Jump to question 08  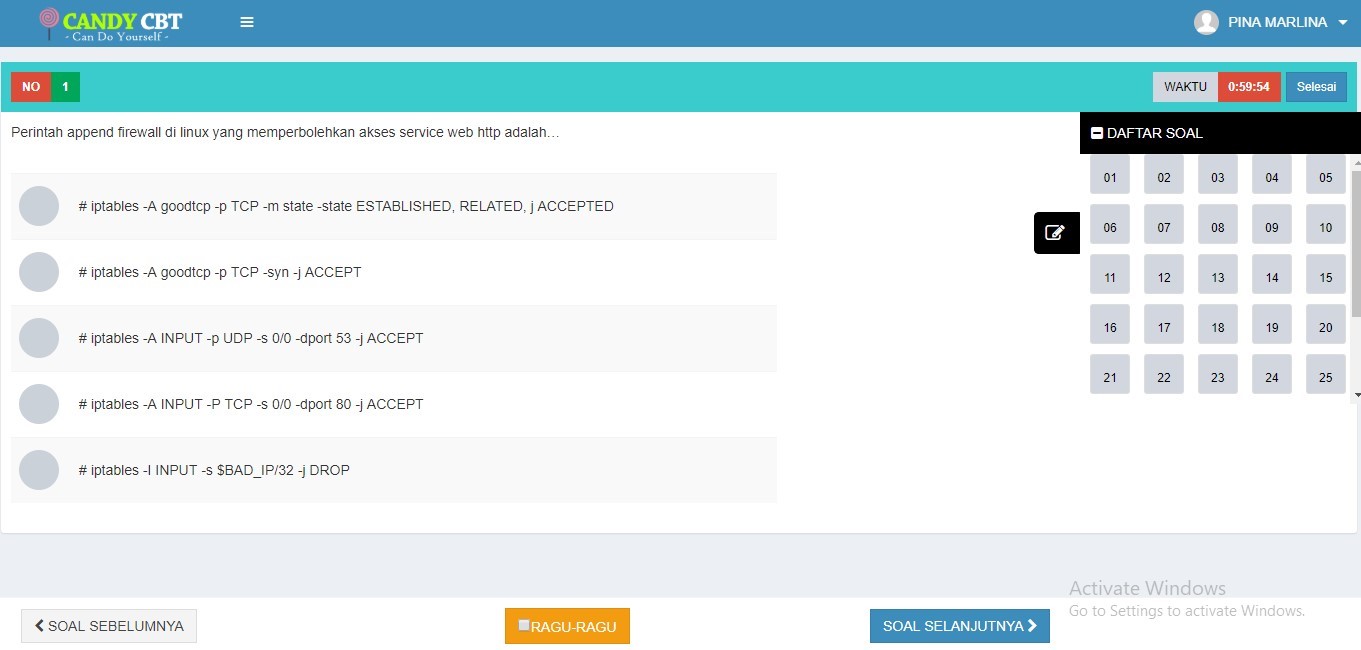(1218, 226)
